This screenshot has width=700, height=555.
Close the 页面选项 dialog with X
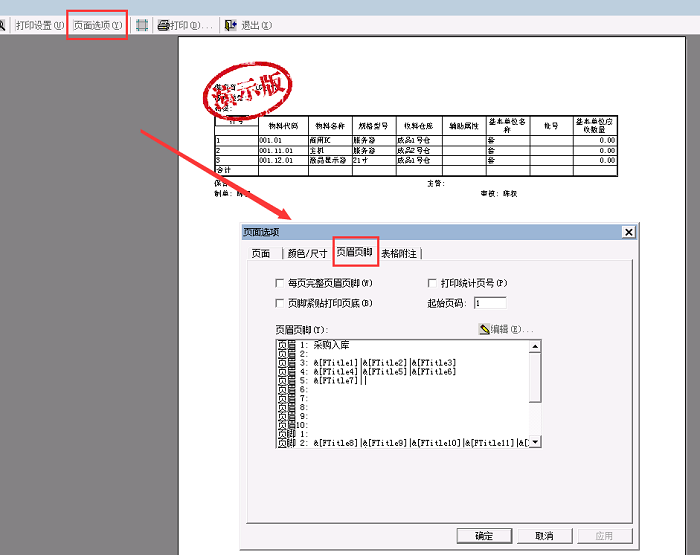(628, 232)
